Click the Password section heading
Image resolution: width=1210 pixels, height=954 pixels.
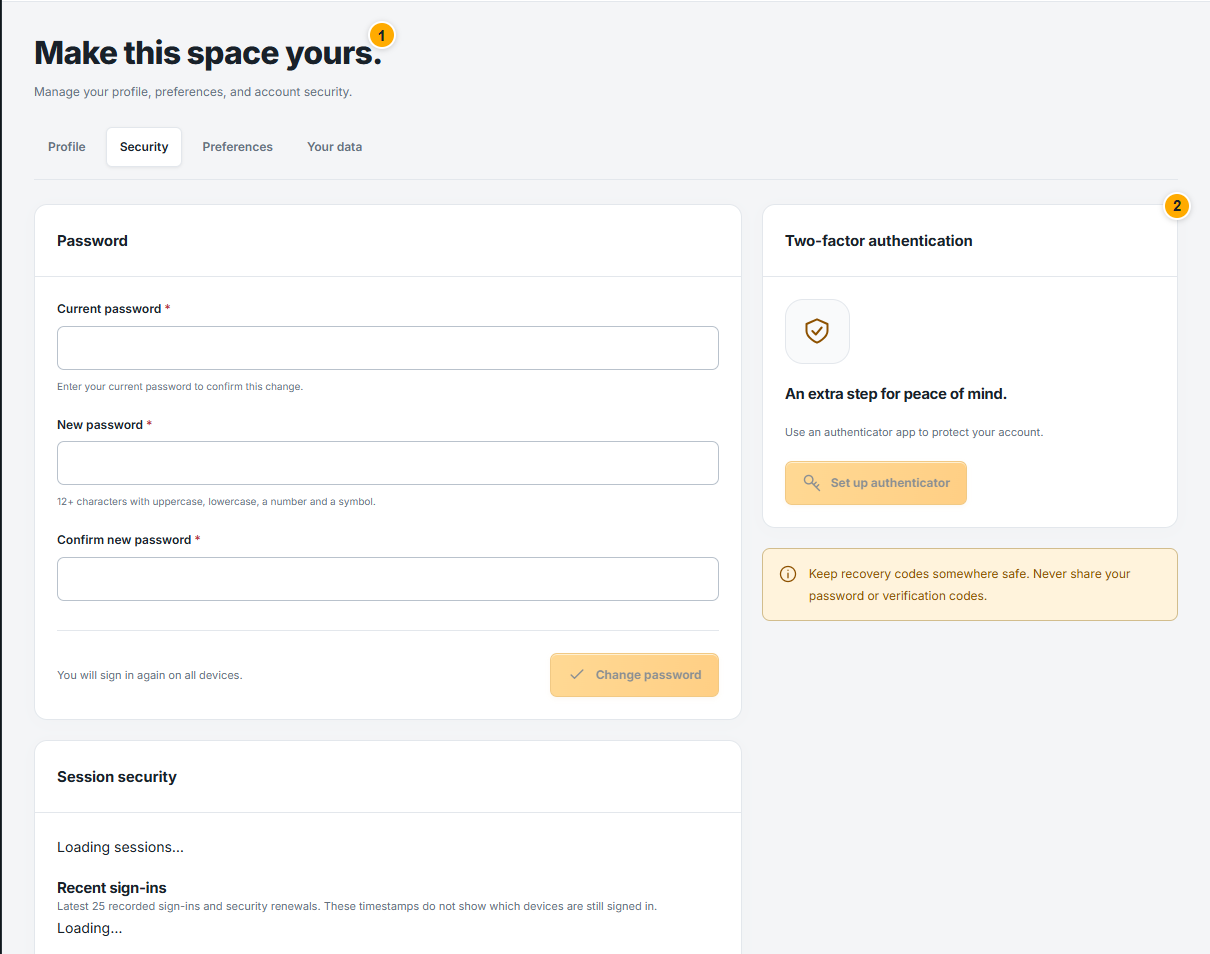[92, 241]
